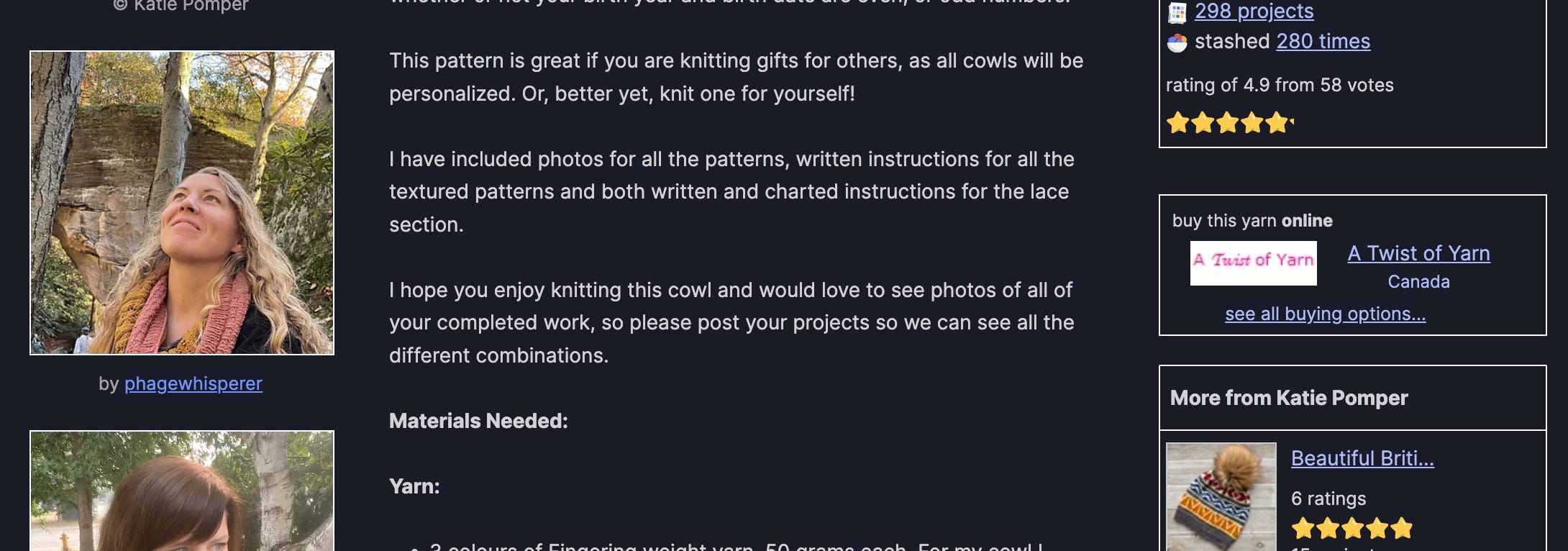The image size is (1568, 551).
Task: Open the "A Twist of Yarn" store link
Action: [x=1418, y=253]
